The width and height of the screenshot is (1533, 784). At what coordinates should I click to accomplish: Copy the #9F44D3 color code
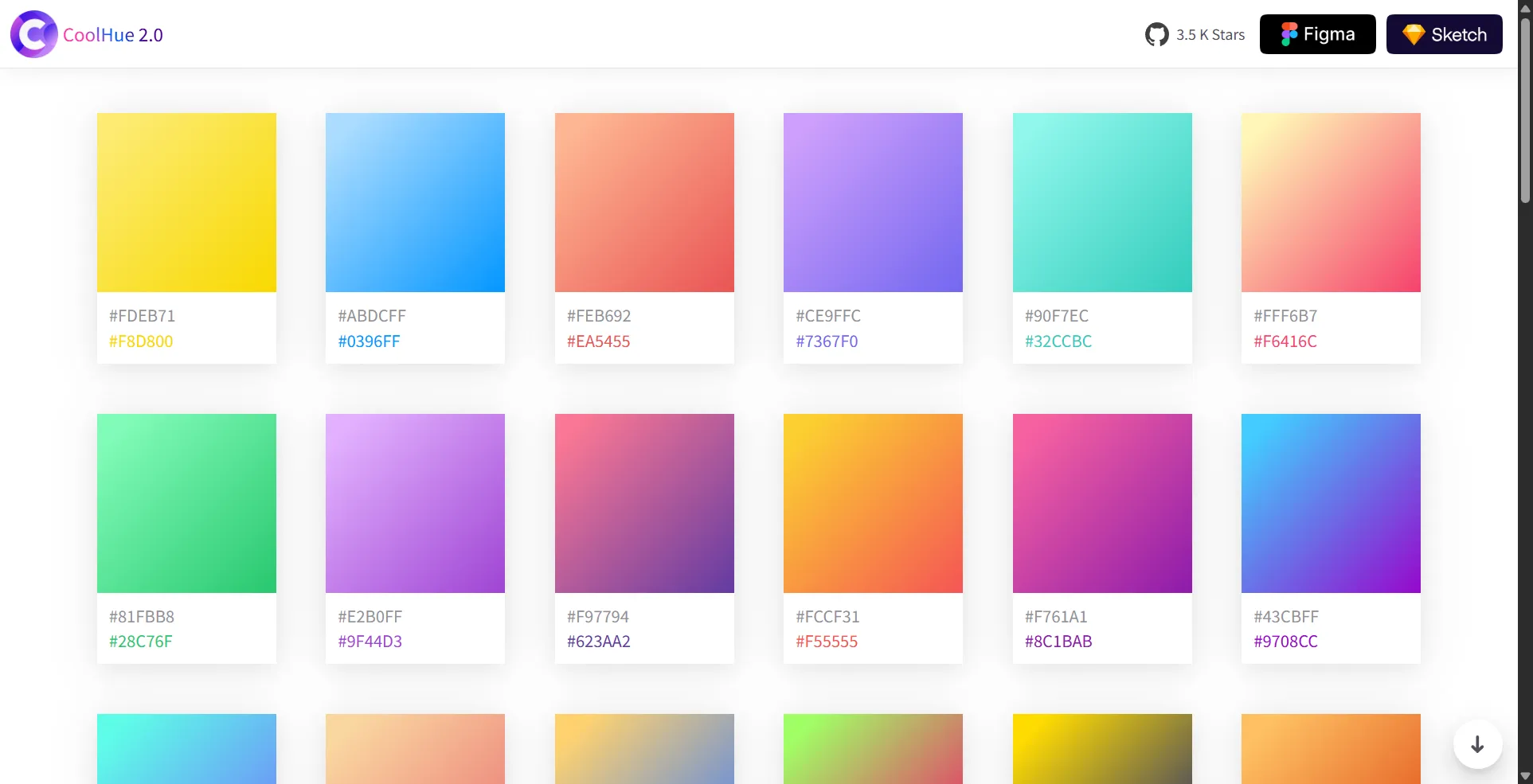tap(370, 642)
